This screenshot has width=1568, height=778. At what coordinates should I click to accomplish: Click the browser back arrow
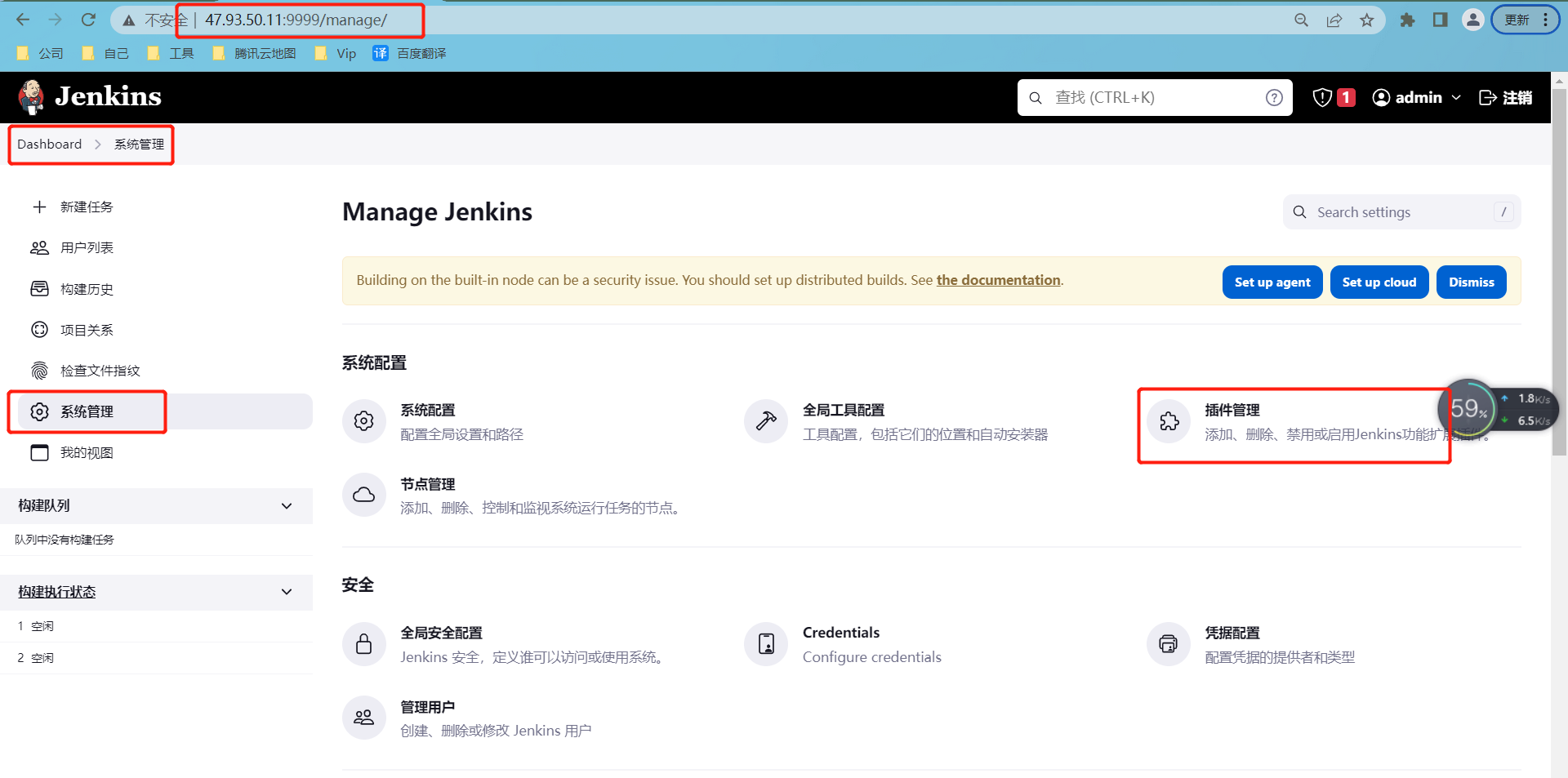[x=23, y=20]
